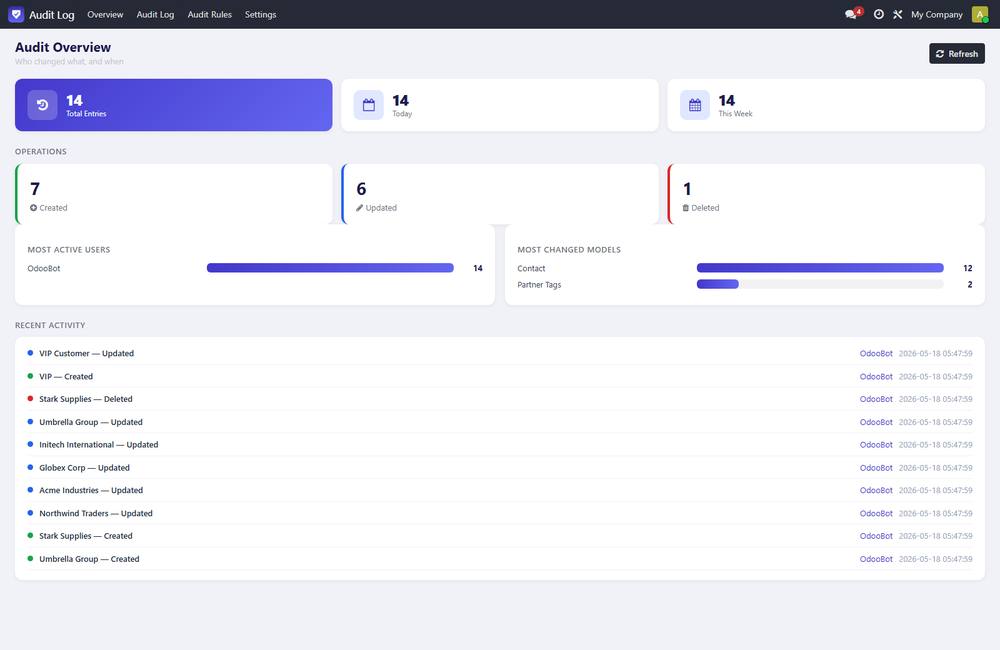Image resolution: width=1000 pixels, height=650 pixels.
Task: Click the count 2 beside Partner Tags bar
Action: 969,284
